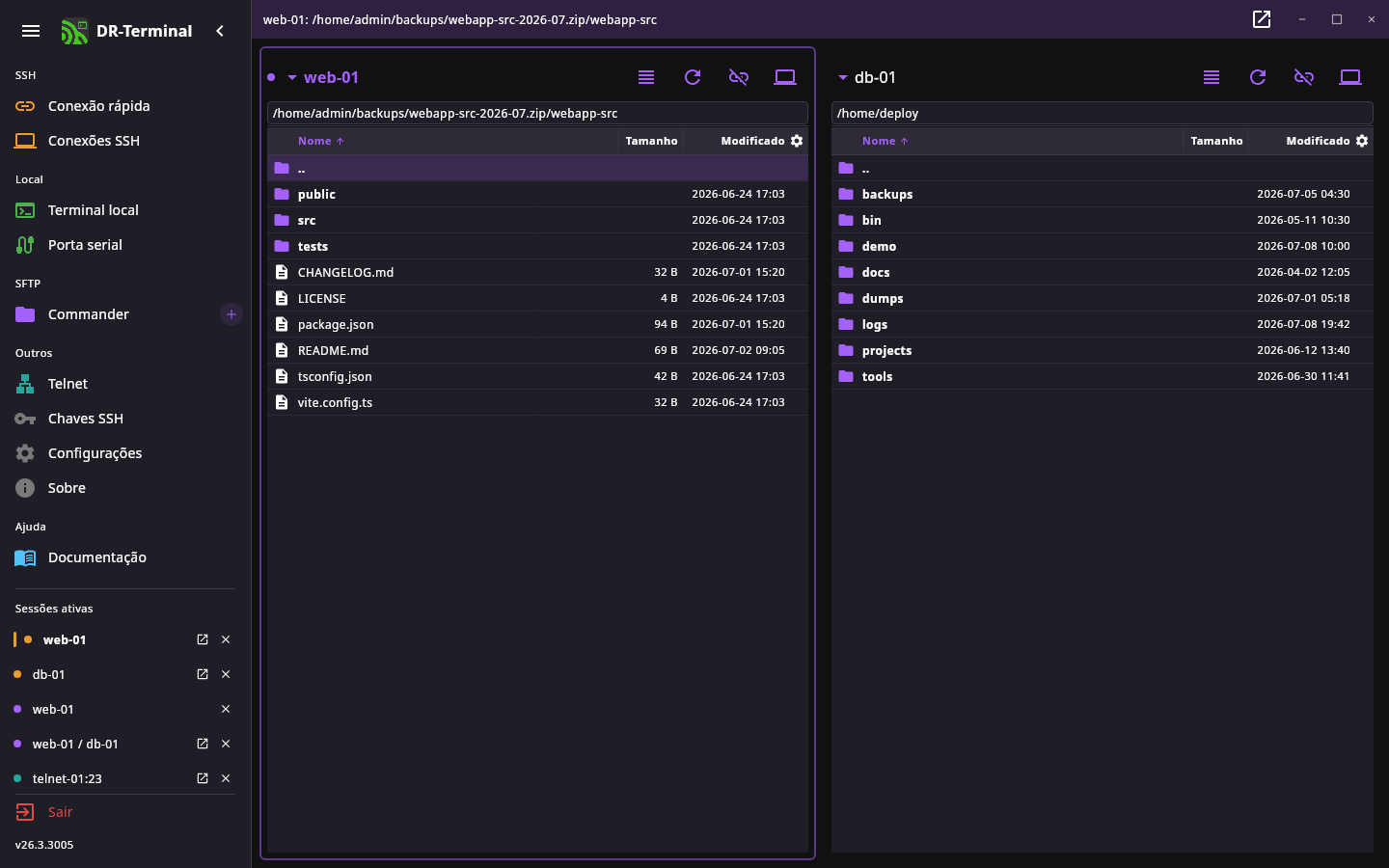Open the hamburger menu icon
This screenshot has height=868, width=1389.
point(31,31)
